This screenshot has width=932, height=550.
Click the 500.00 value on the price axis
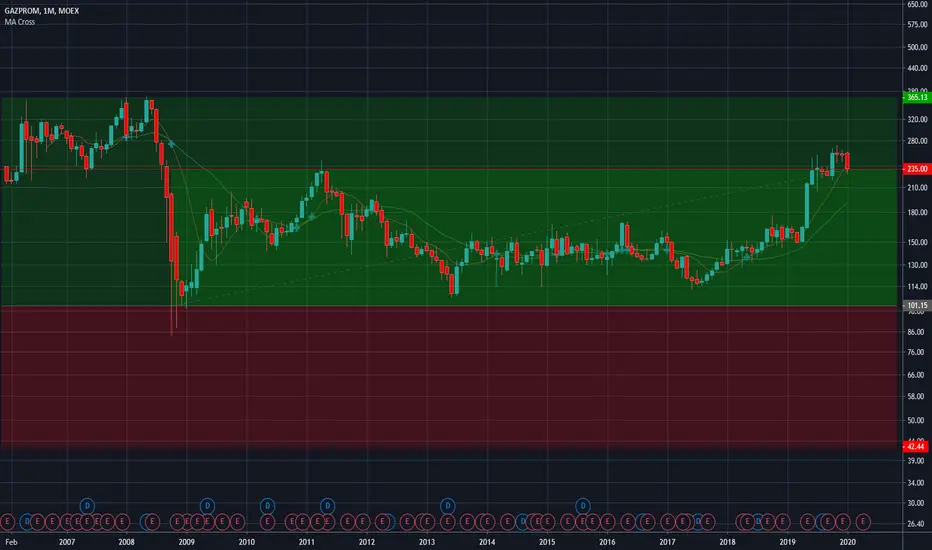(917, 47)
